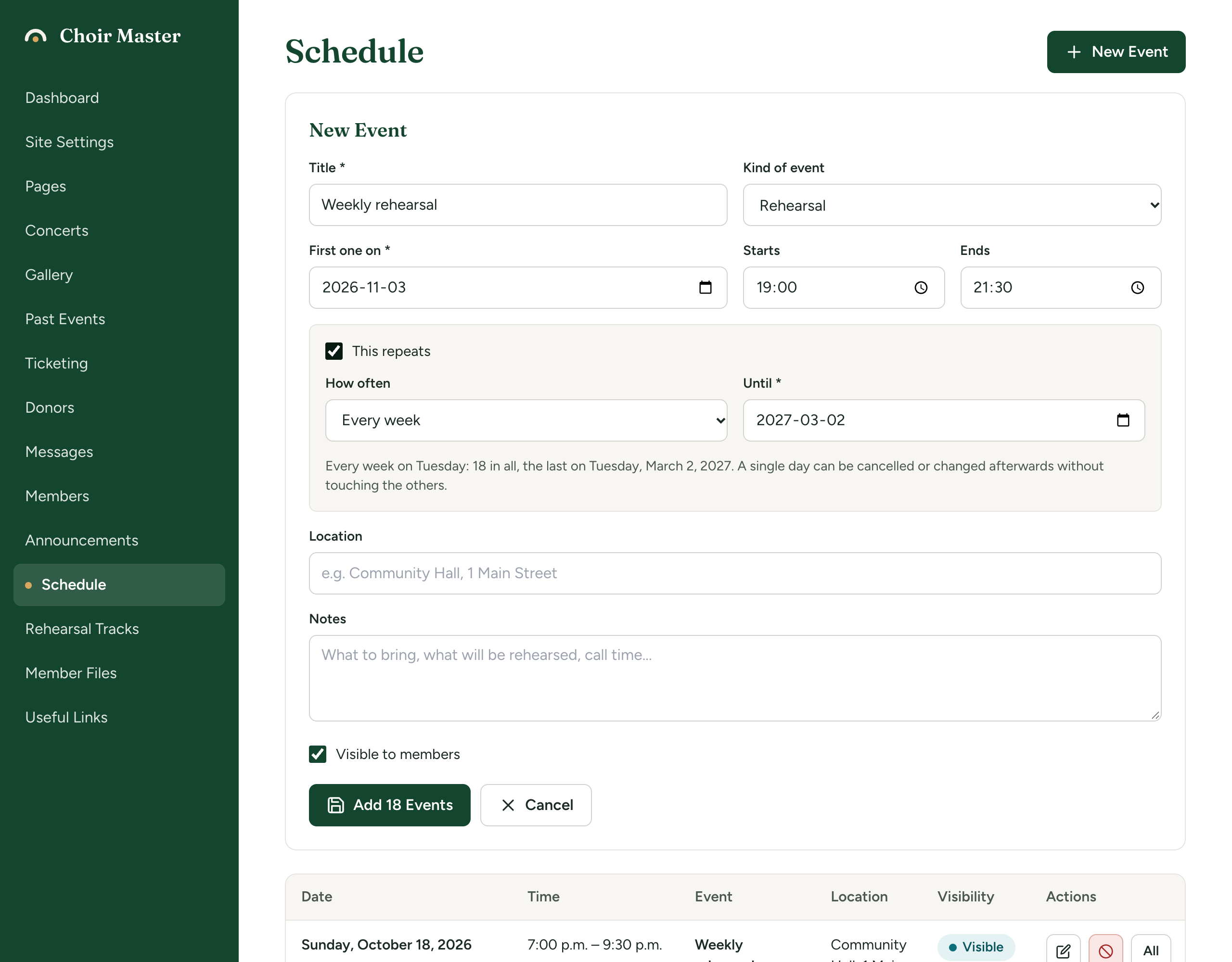This screenshot has width=1232, height=962.
Task: Expand the How often dropdown
Action: click(526, 421)
